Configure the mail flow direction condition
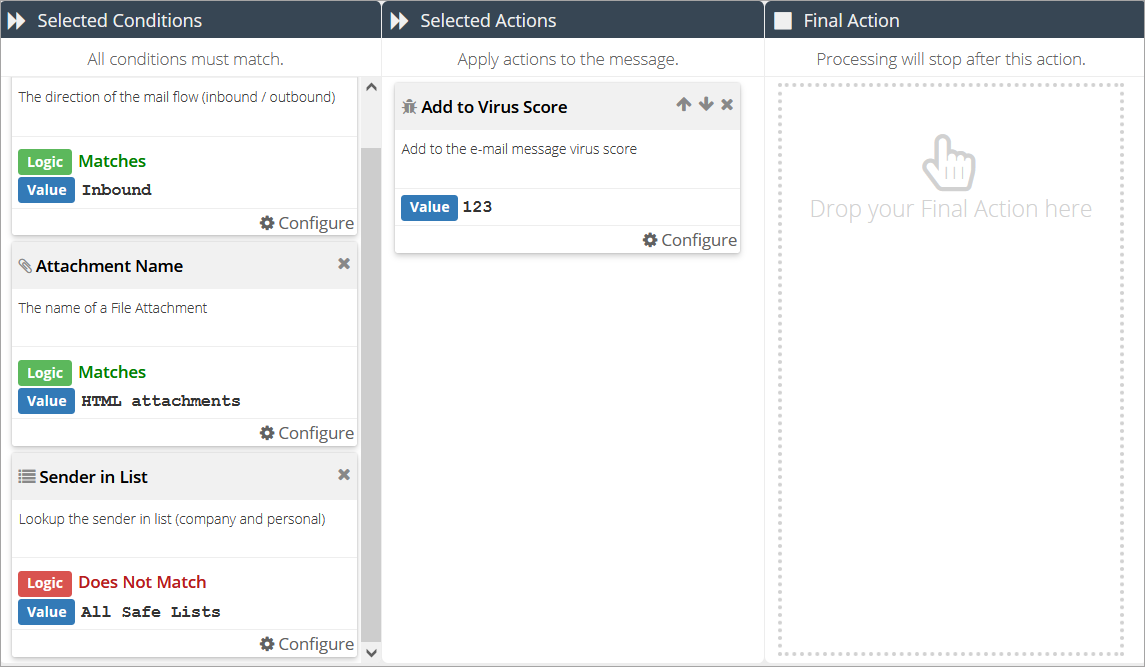Screen dimensions: 1145x667 click(x=306, y=223)
